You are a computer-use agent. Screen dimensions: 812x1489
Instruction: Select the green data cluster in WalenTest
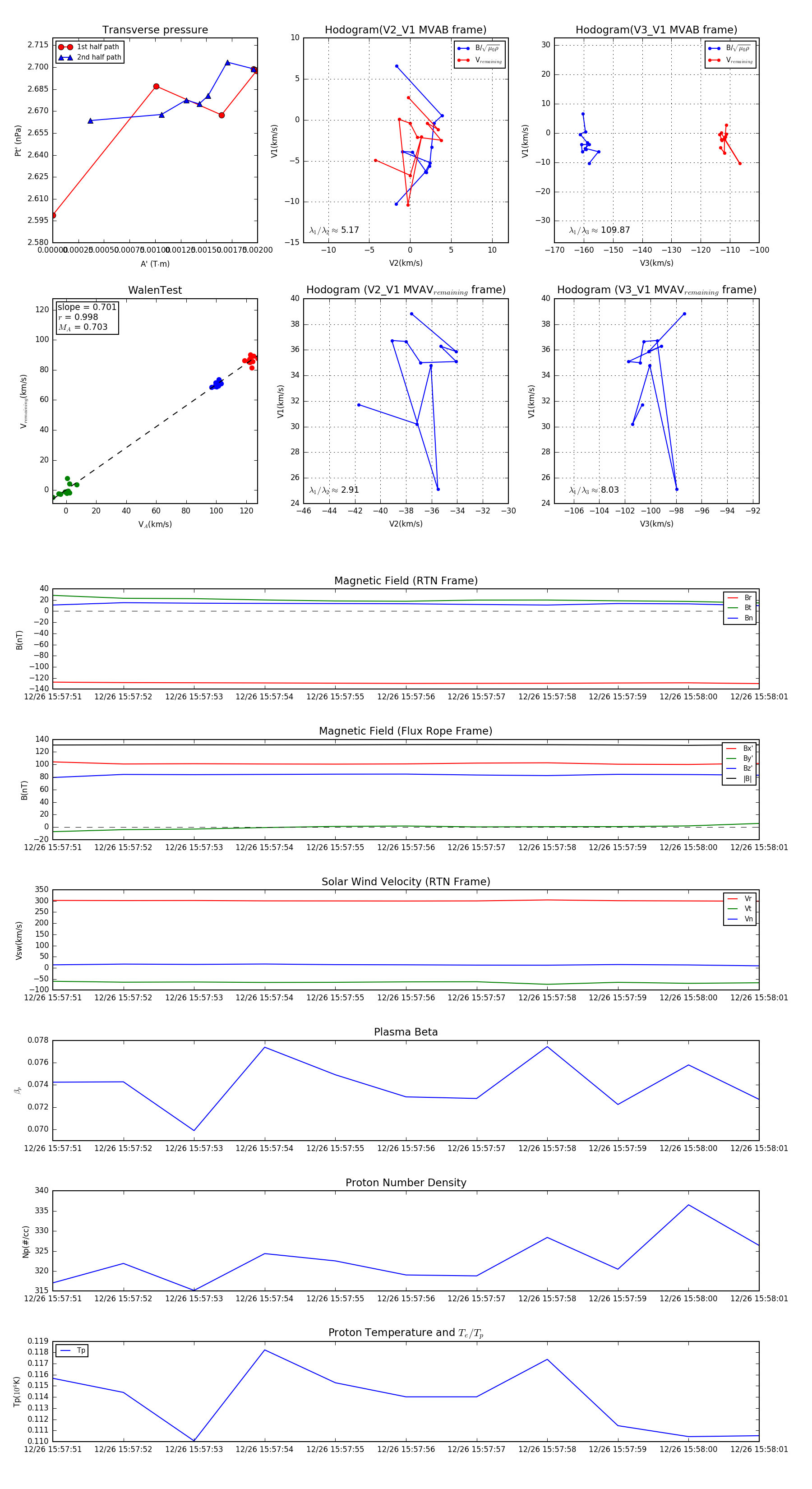click(65, 489)
